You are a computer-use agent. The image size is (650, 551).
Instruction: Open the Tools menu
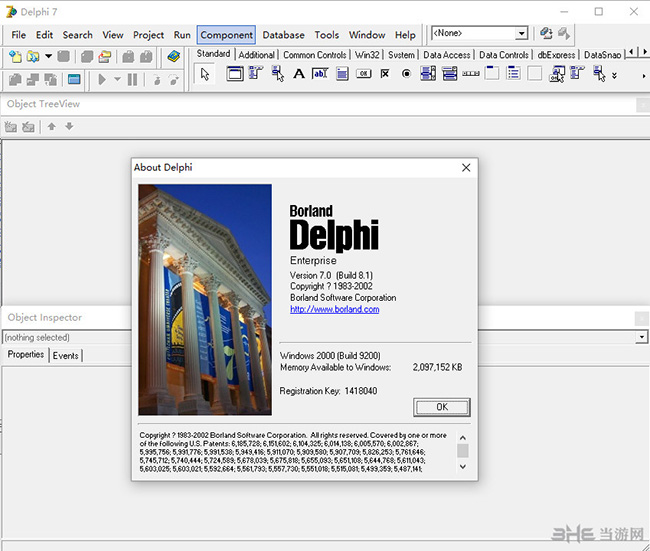(x=327, y=35)
